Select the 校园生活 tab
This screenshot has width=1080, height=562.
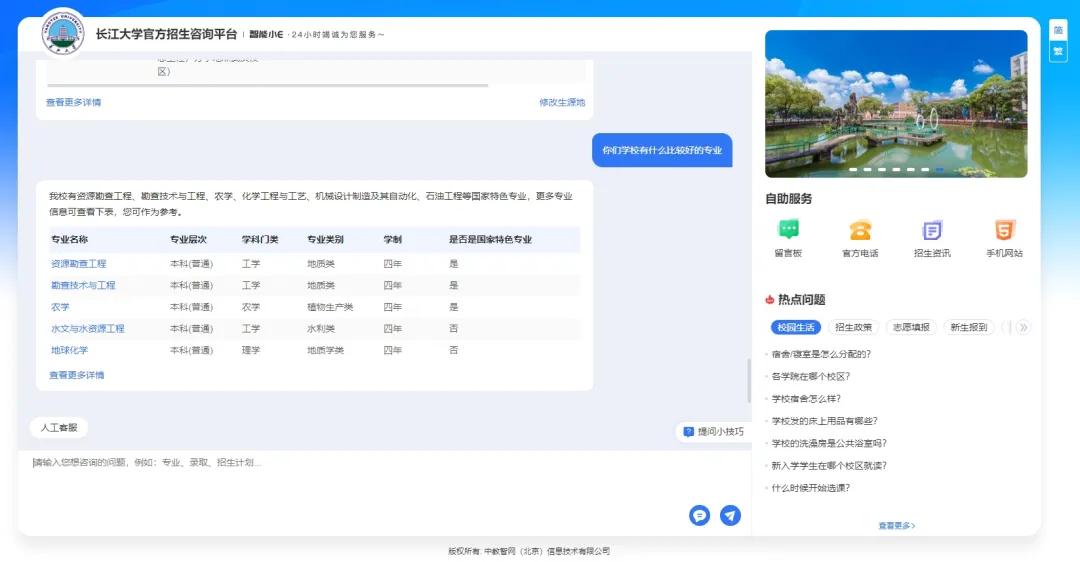[796, 327]
